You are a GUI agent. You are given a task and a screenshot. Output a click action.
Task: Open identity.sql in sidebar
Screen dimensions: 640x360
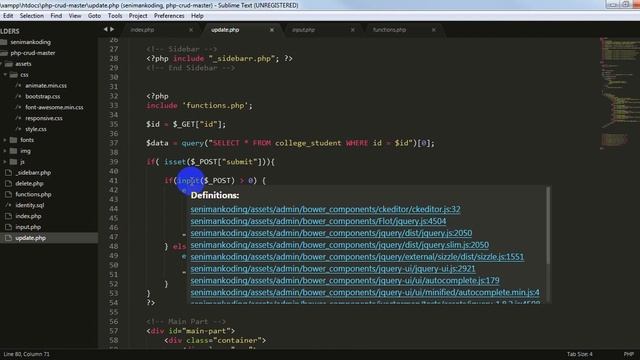tap(29, 205)
